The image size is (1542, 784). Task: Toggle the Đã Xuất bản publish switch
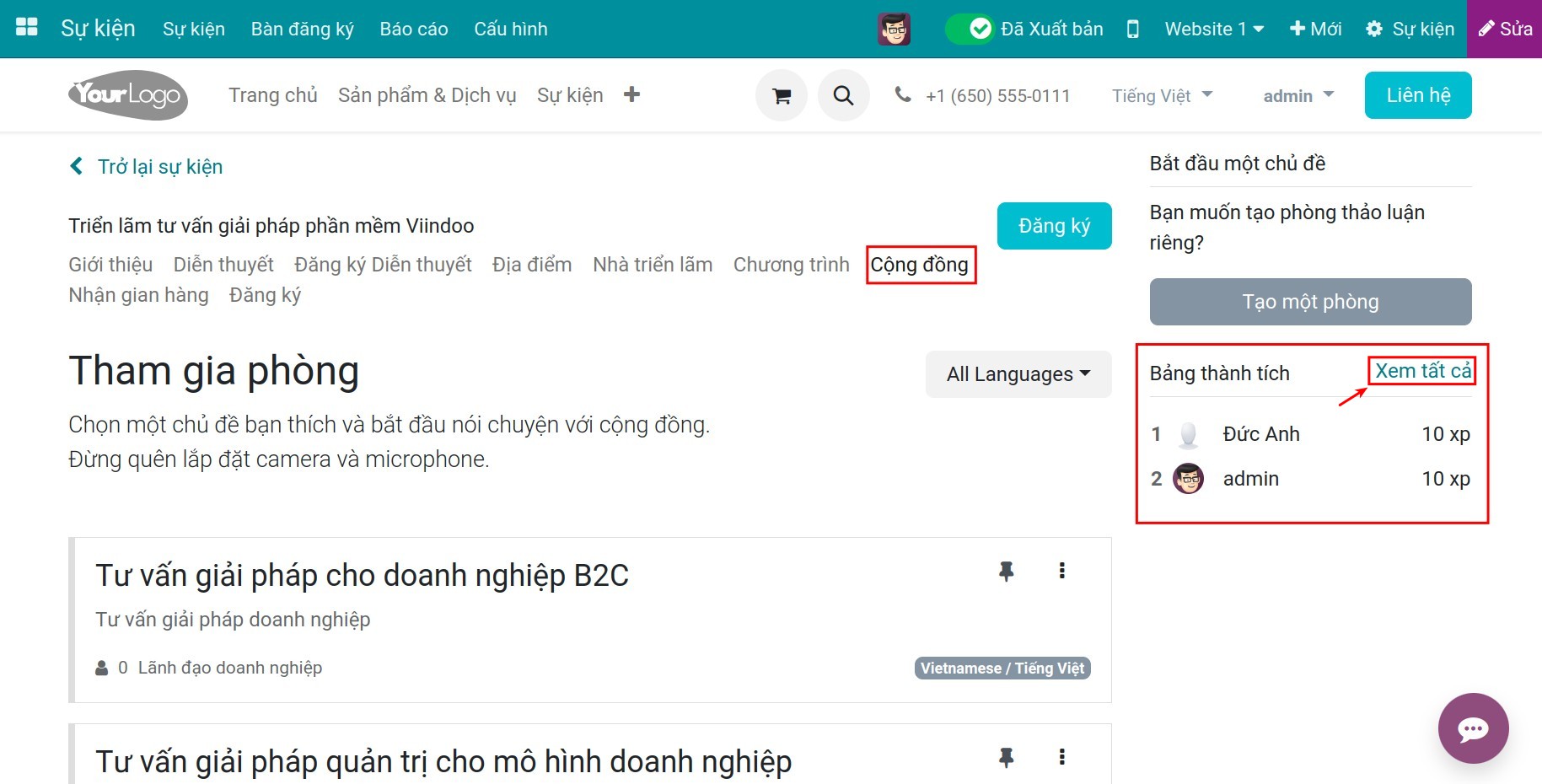pyautogui.click(x=970, y=29)
